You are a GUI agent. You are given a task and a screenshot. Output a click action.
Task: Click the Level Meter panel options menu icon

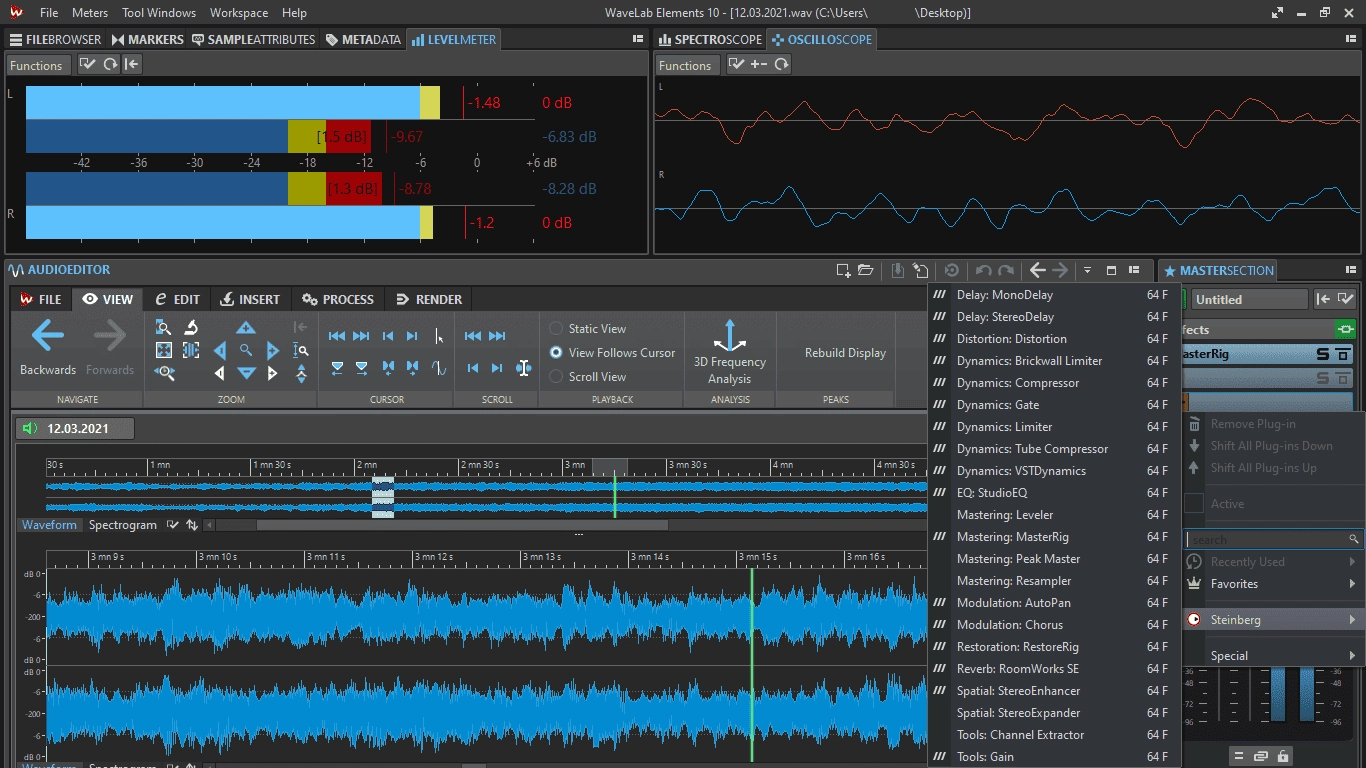pos(638,39)
